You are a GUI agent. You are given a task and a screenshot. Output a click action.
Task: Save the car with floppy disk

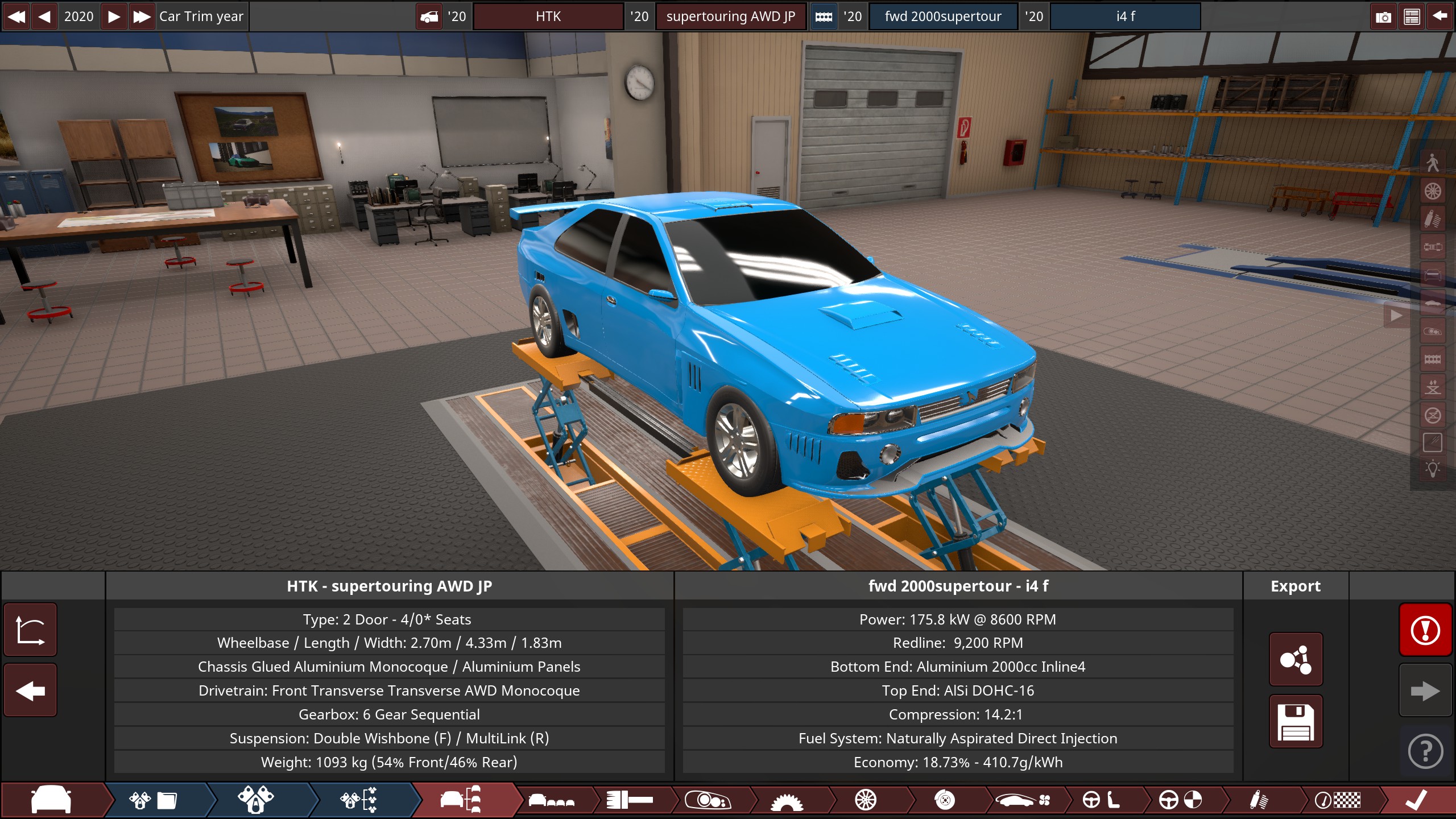tap(1296, 721)
